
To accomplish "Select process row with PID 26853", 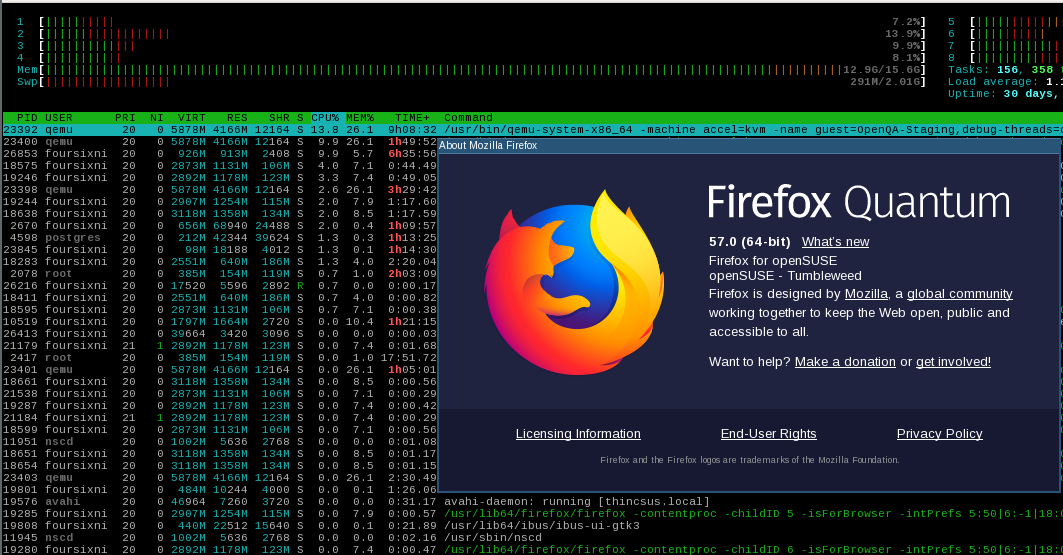I will pos(220,154).
